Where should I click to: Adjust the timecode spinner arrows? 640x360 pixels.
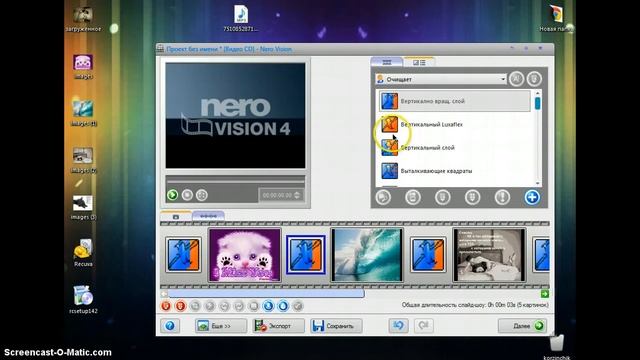[x=297, y=196]
